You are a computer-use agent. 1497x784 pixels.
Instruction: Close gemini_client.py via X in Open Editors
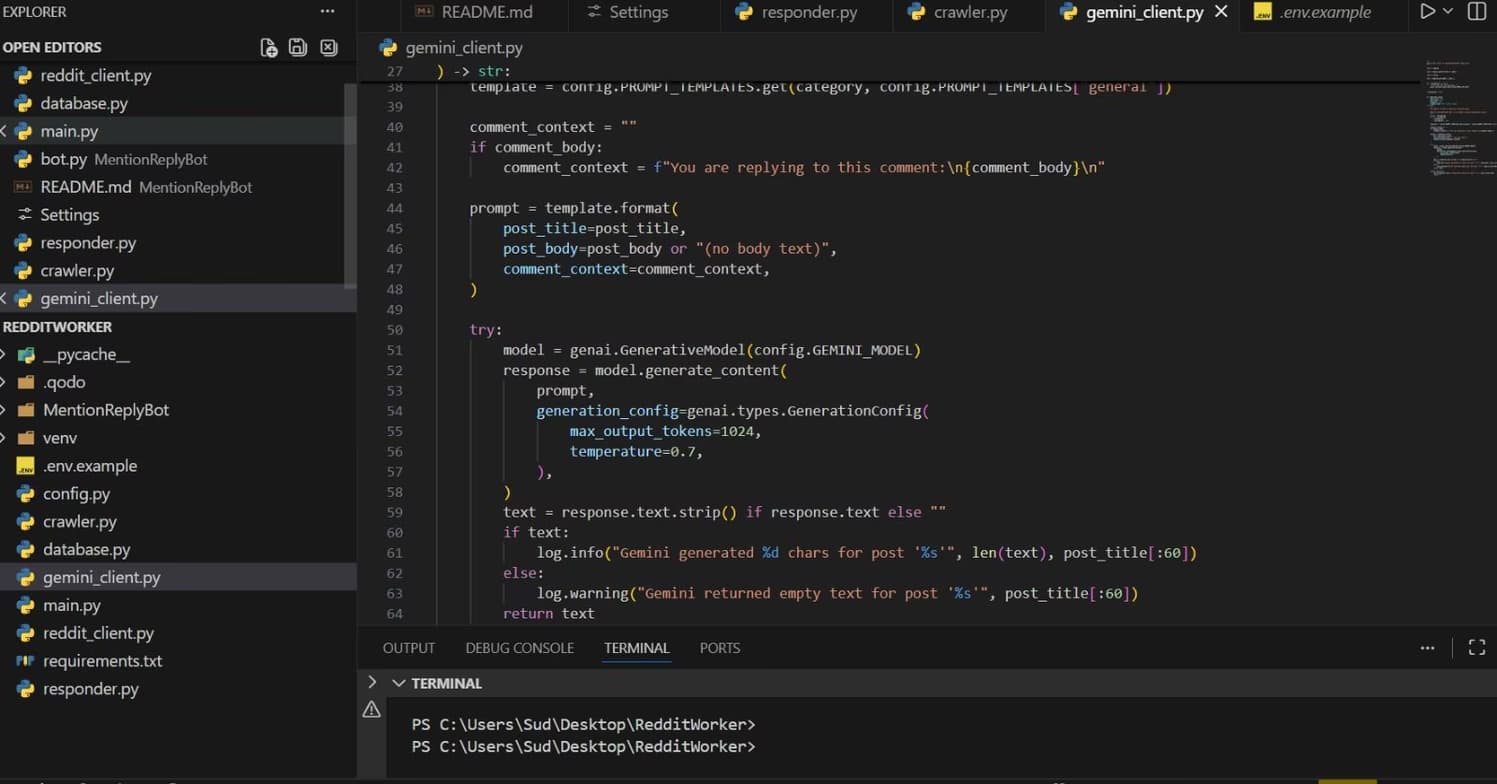click(x=4, y=298)
